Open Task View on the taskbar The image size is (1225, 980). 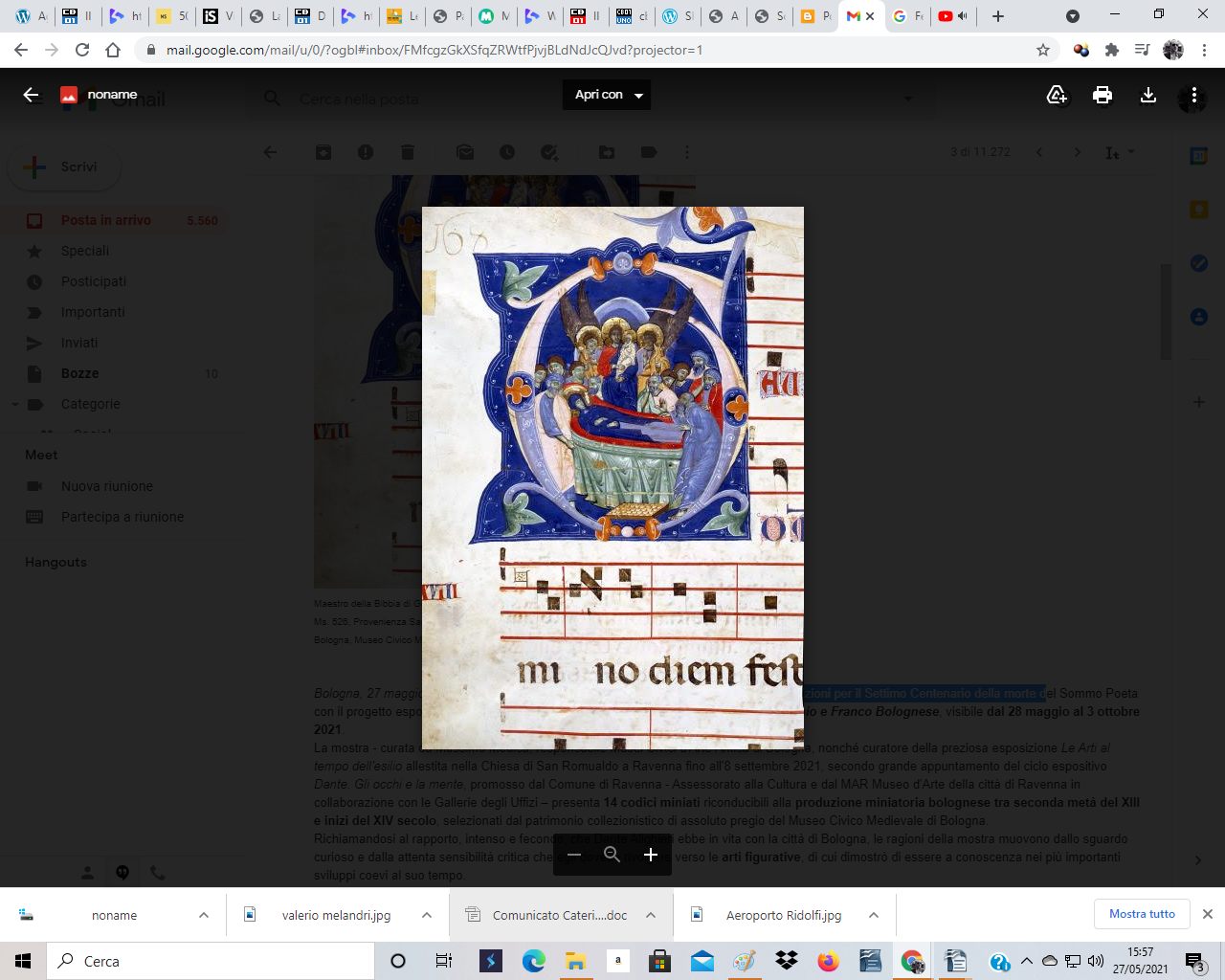pos(443,961)
